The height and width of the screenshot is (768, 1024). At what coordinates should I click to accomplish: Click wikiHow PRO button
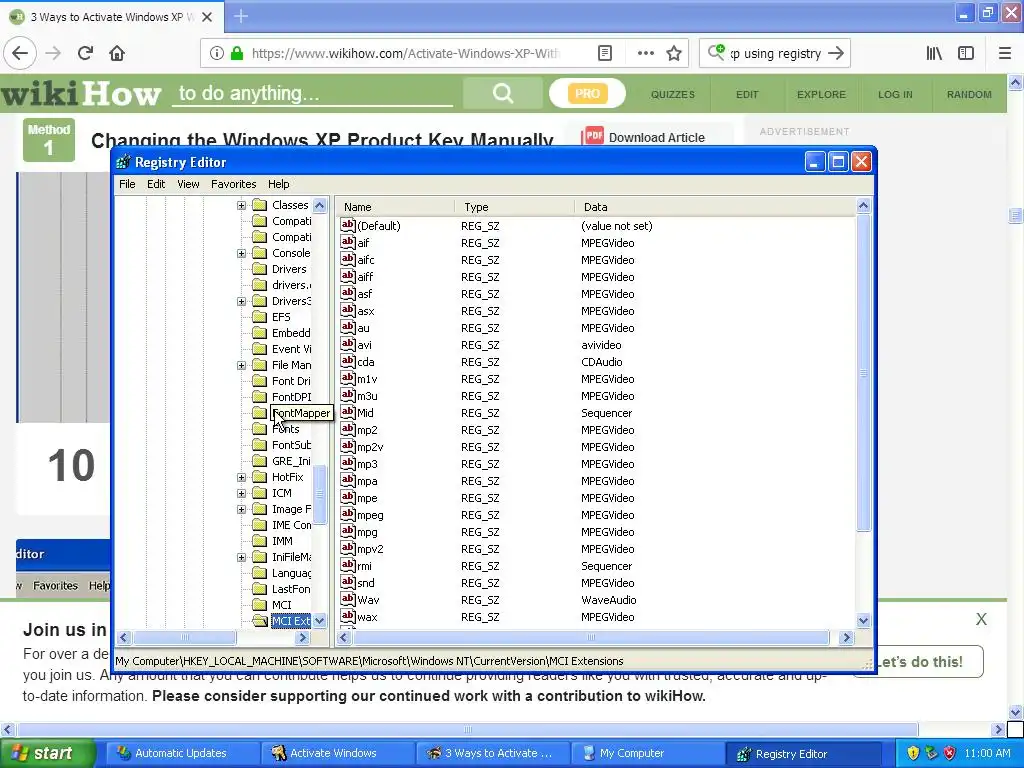click(587, 93)
